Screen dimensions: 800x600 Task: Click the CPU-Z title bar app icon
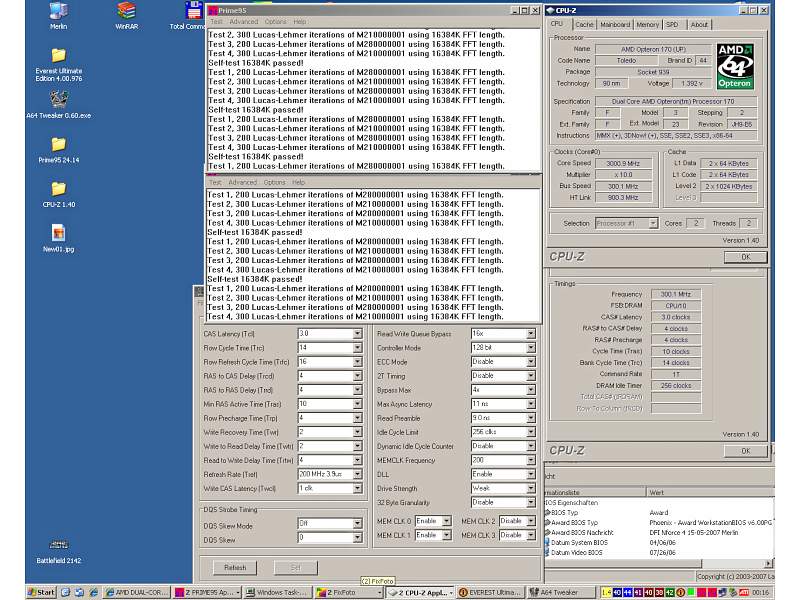551,10
